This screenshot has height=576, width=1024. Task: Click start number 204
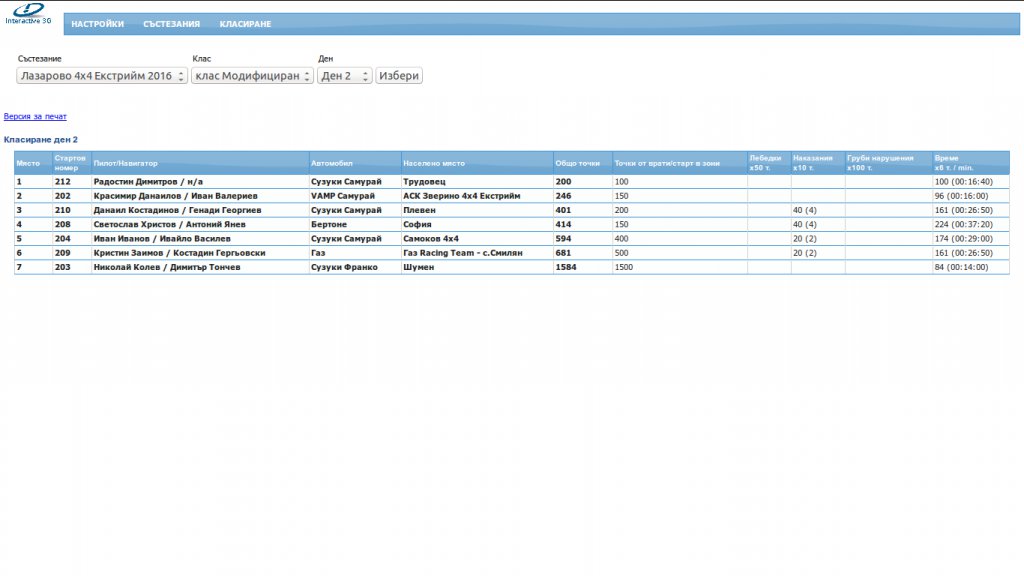(63, 238)
